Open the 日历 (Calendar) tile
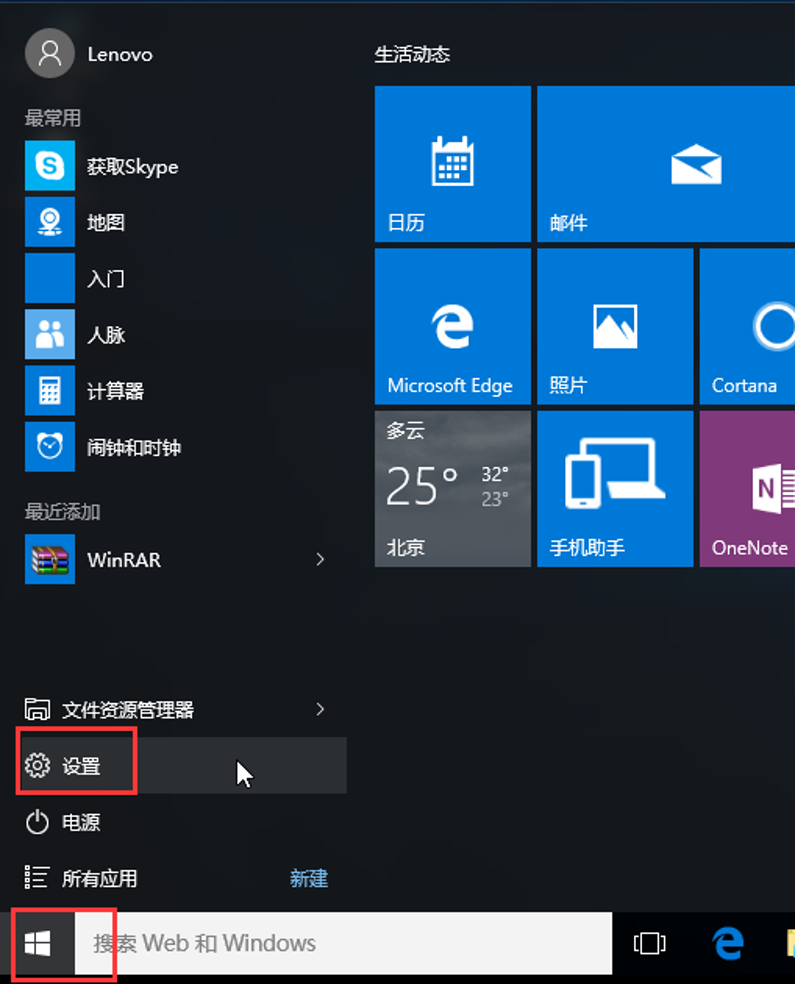The width and height of the screenshot is (795, 984). [x=452, y=164]
